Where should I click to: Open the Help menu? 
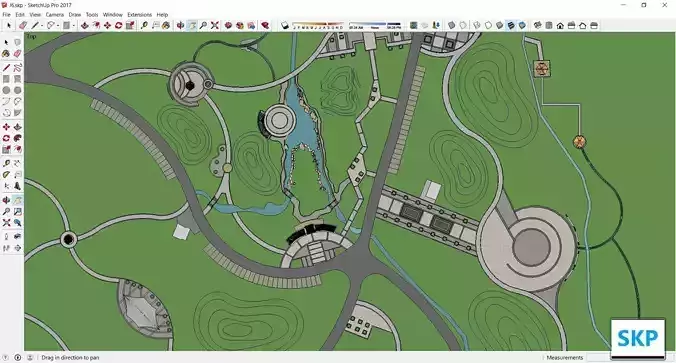point(162,15)
